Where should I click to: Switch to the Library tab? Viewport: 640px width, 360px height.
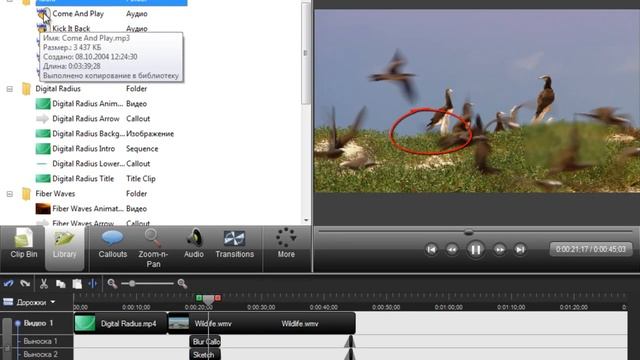click(64, 248)
